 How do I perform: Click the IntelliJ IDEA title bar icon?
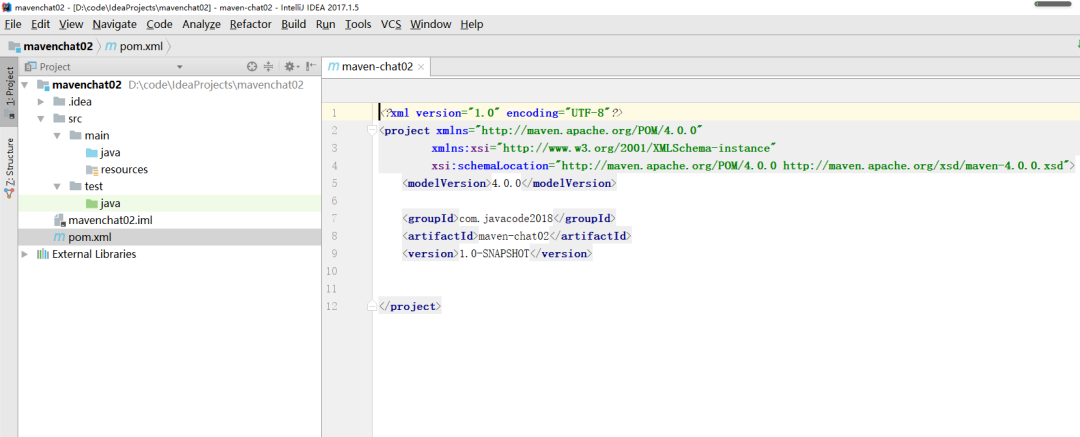6,6
